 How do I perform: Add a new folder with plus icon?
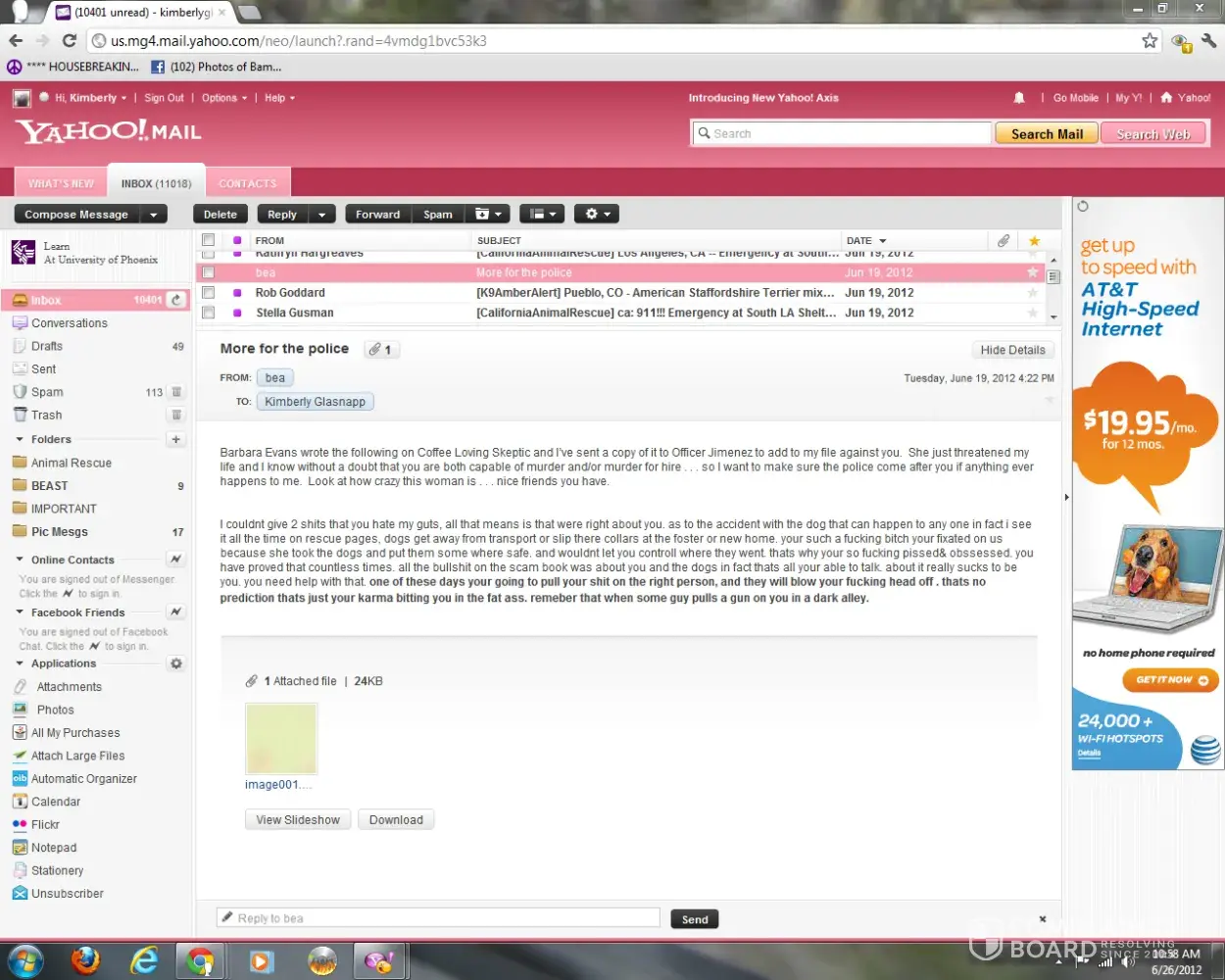tap(176, 439)
